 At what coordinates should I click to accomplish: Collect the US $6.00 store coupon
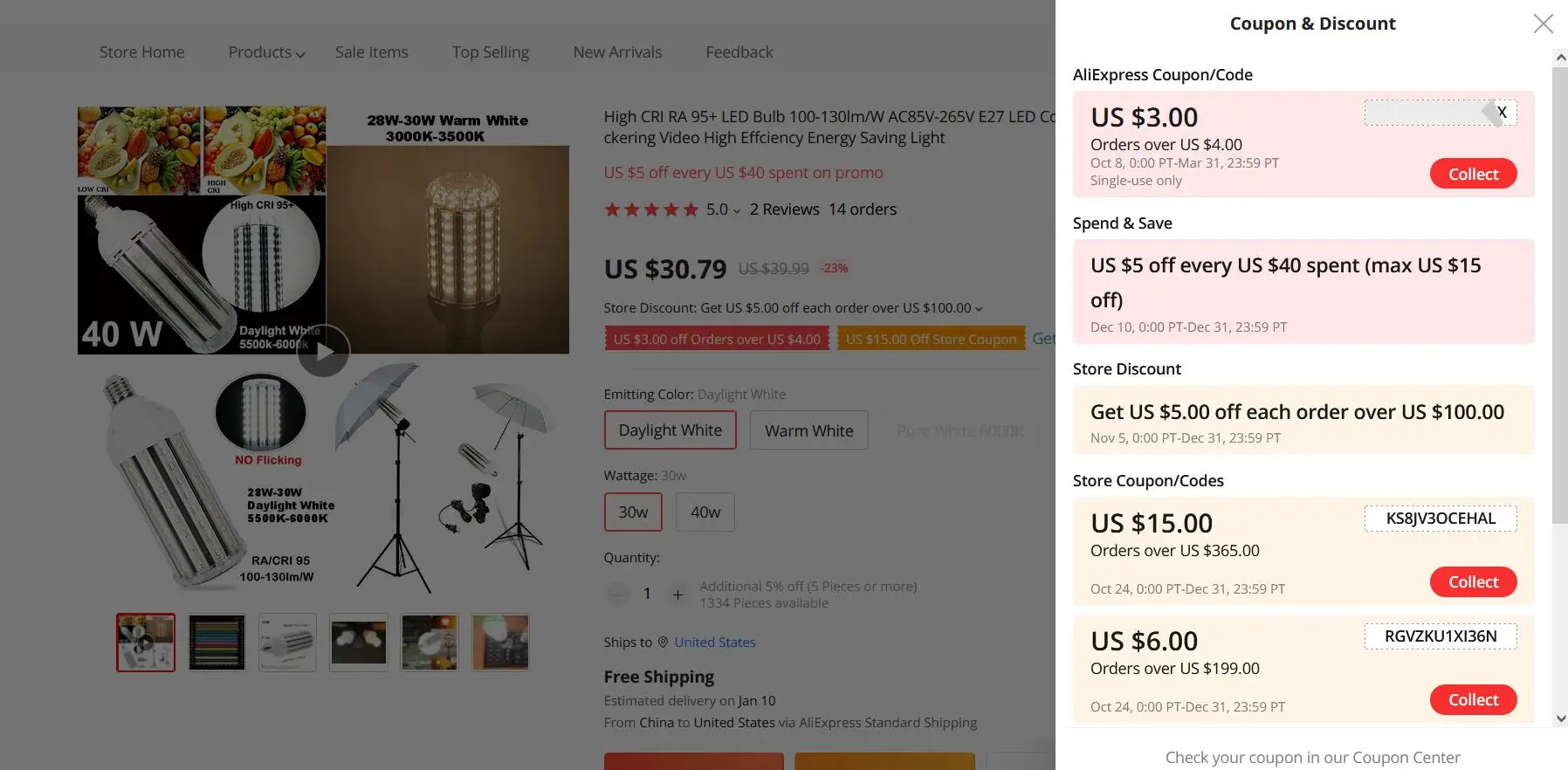coord(1473,700)
